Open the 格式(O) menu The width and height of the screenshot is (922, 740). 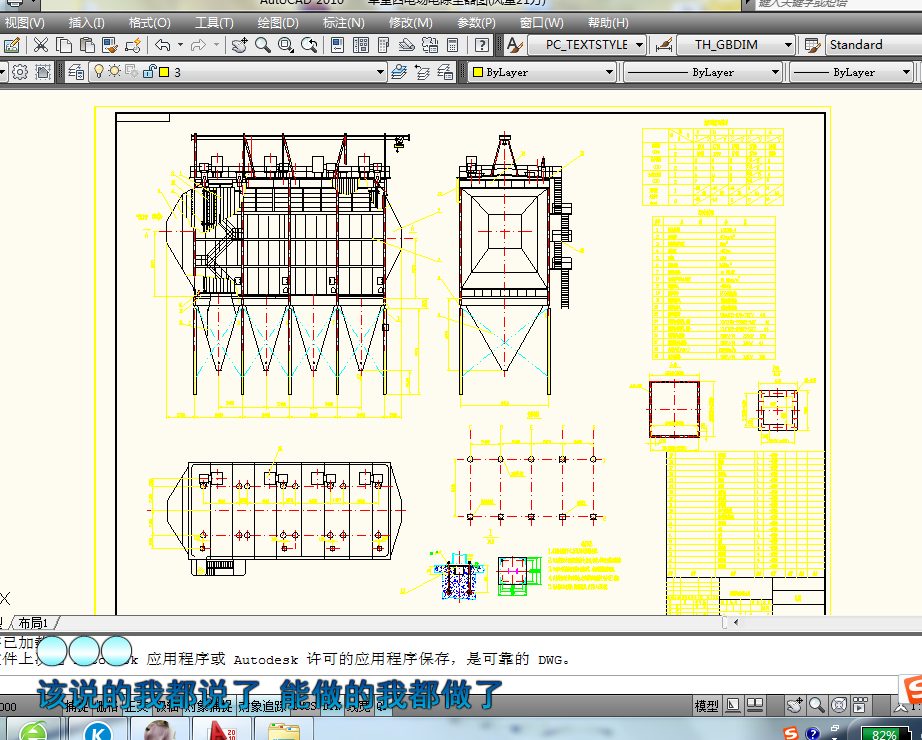(x=149, y=23)
